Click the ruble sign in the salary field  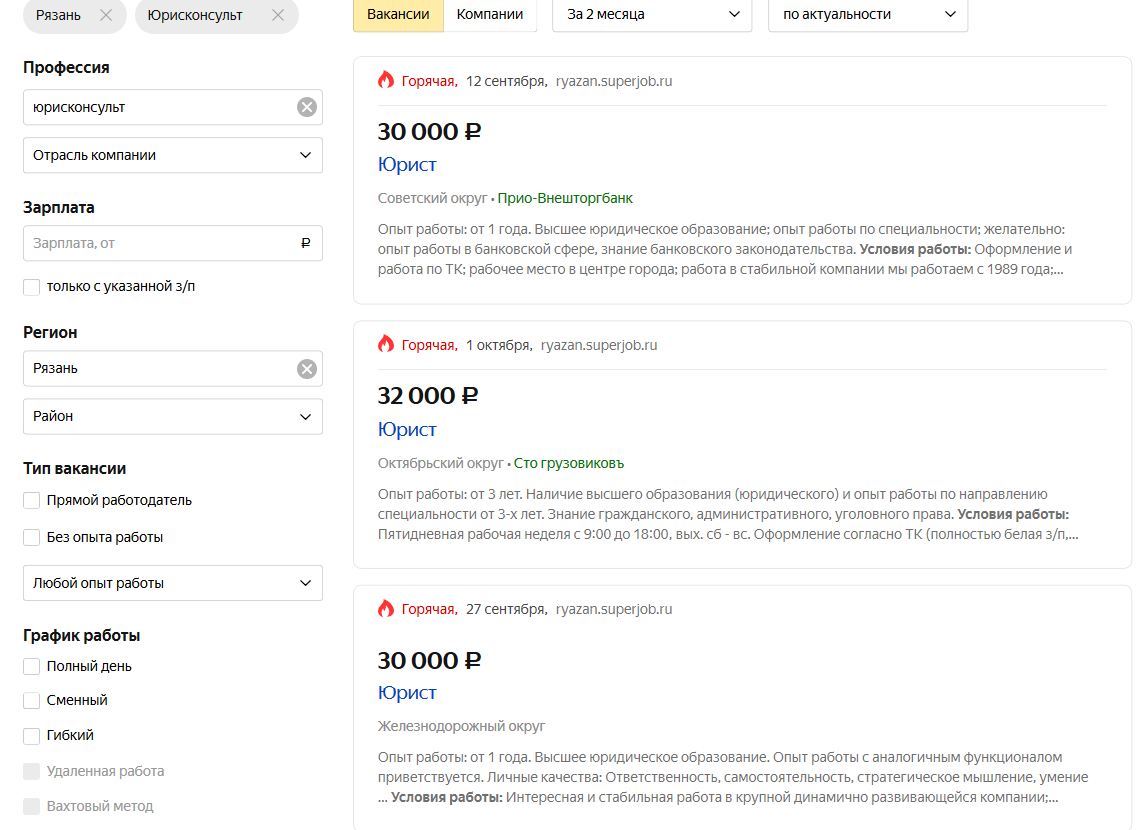(306, 243)
